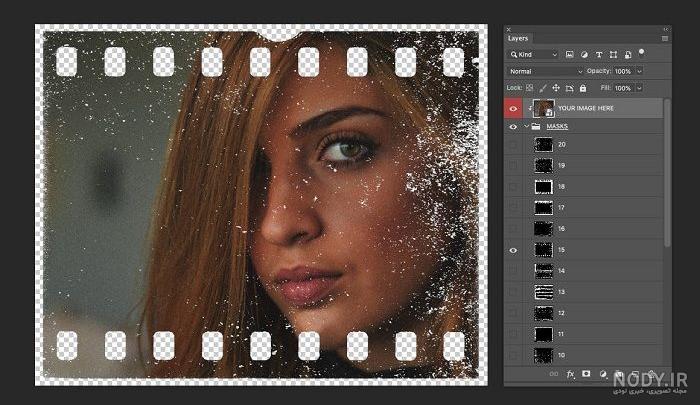The image size is (700, 405).
Task: Add a layer mask
Action: [x=586, y=374]
